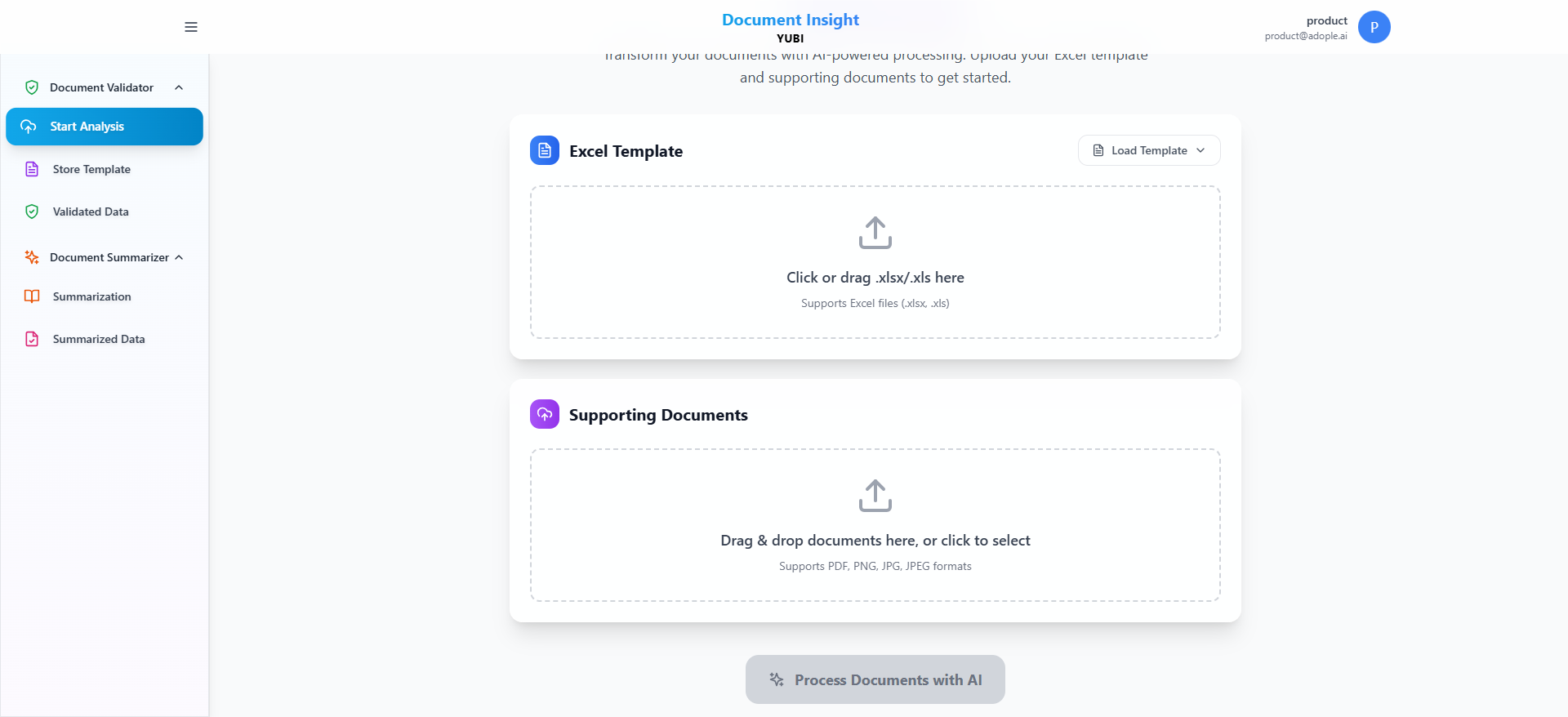The image size is (1568, 717).
Task: Click the supporting documents drop zone text
Action: 875,541
